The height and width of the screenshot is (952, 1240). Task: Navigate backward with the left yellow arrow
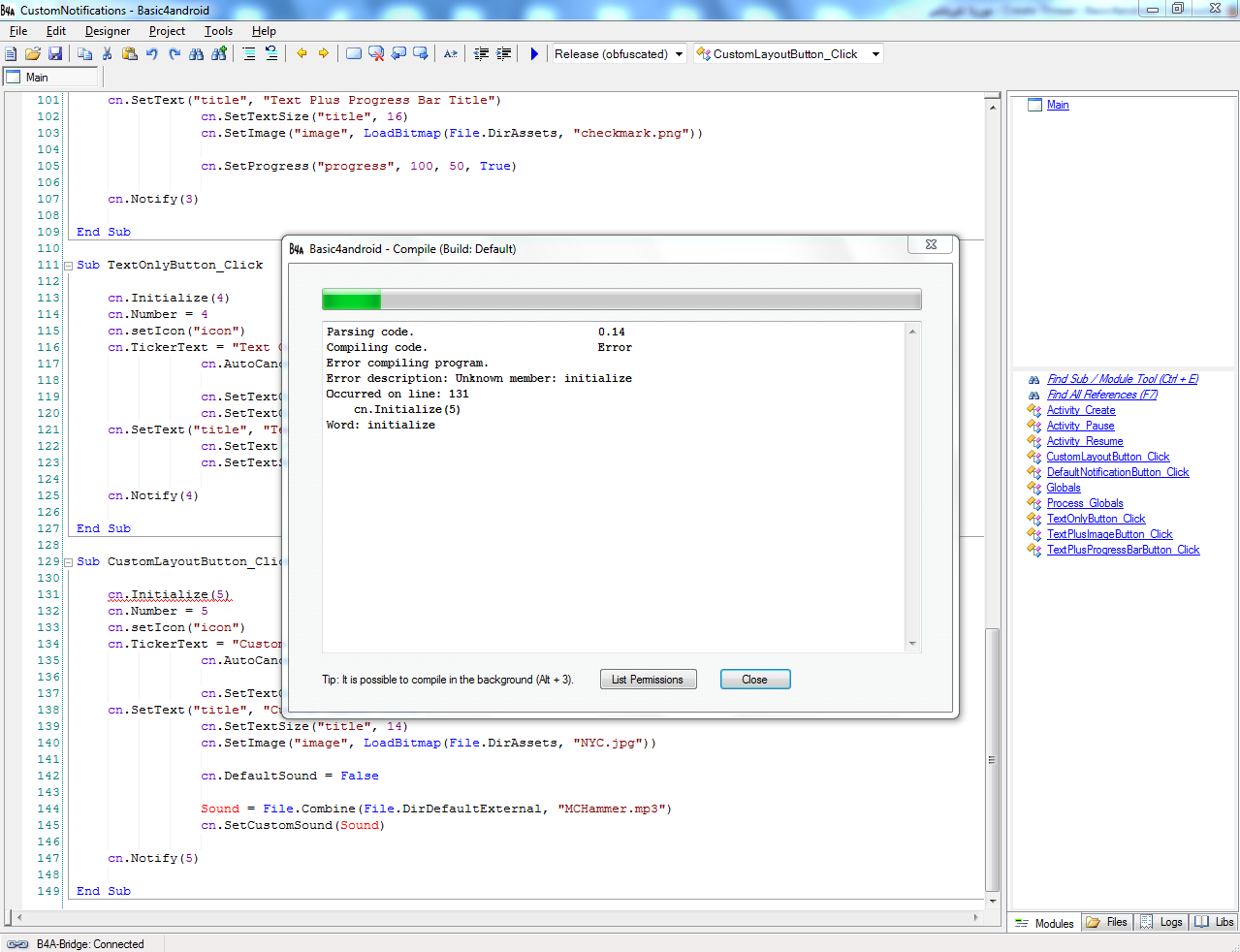(302, 54)
